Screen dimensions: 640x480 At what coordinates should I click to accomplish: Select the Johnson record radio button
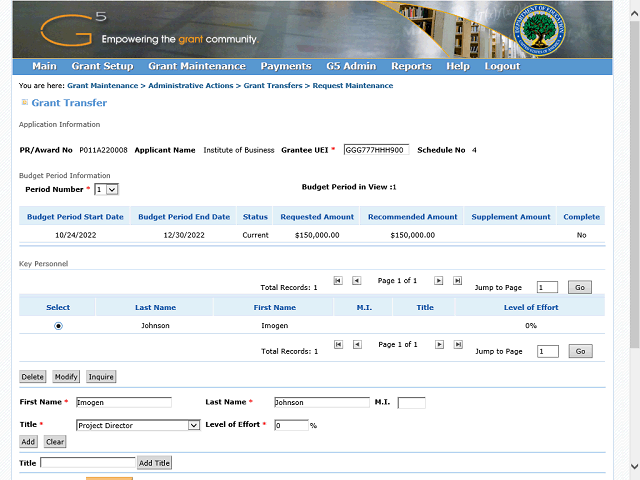tap(58, 325)
